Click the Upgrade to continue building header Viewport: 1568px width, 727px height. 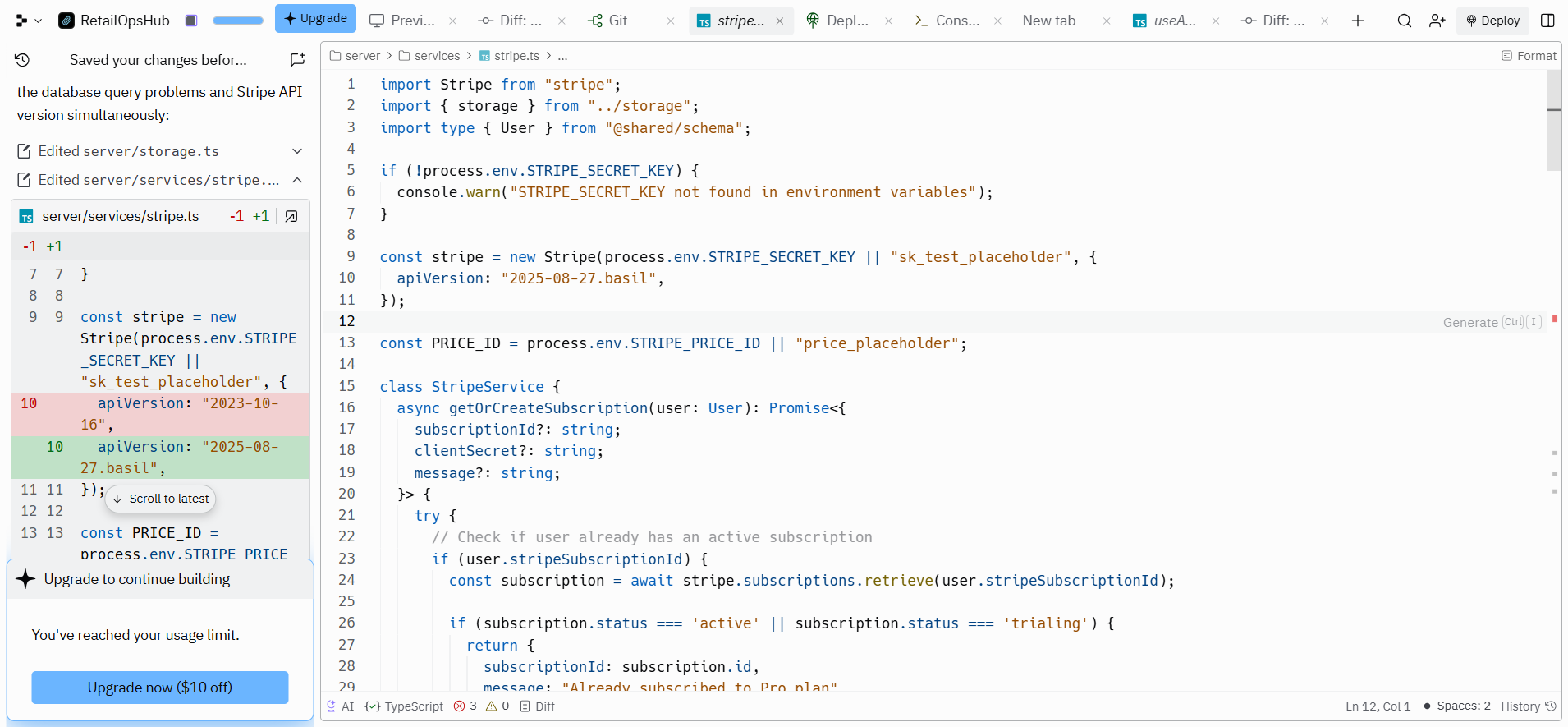coord(160,579)
